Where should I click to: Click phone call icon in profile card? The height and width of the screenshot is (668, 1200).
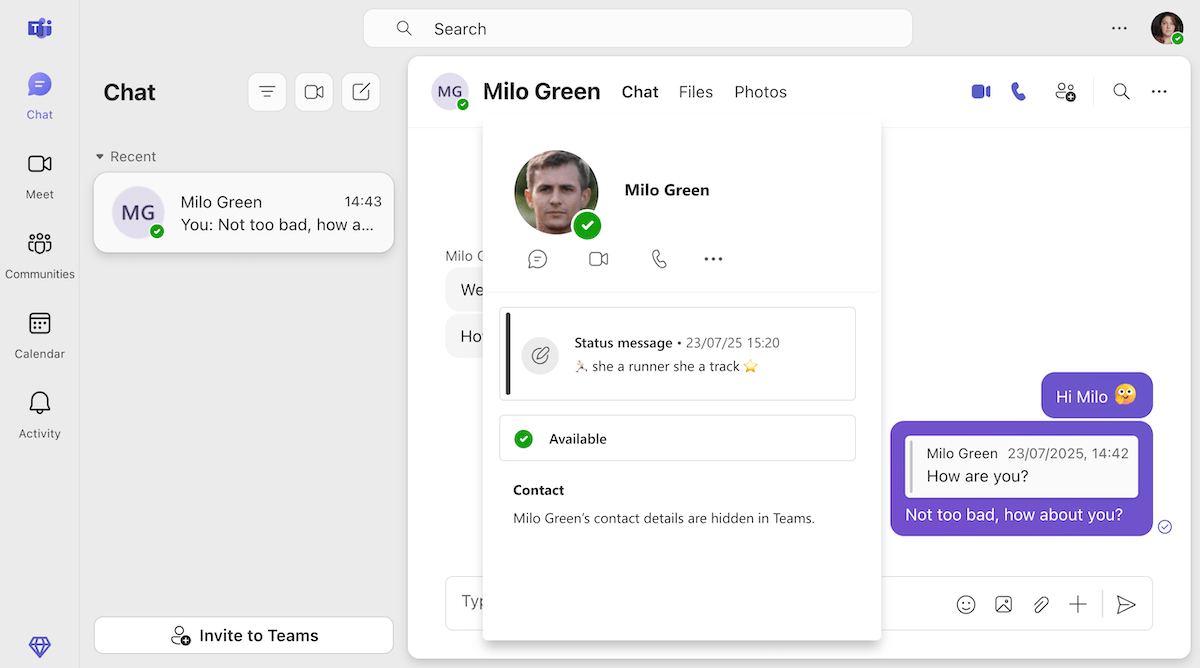(x=659, y=259)
